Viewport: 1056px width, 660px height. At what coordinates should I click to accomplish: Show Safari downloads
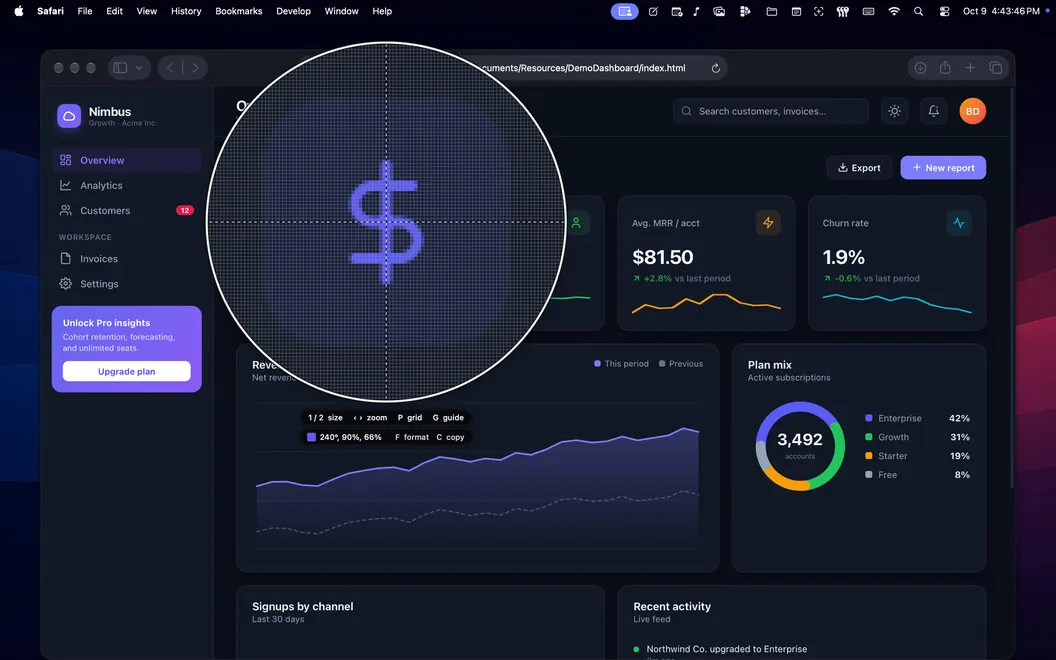click(920, 67)
